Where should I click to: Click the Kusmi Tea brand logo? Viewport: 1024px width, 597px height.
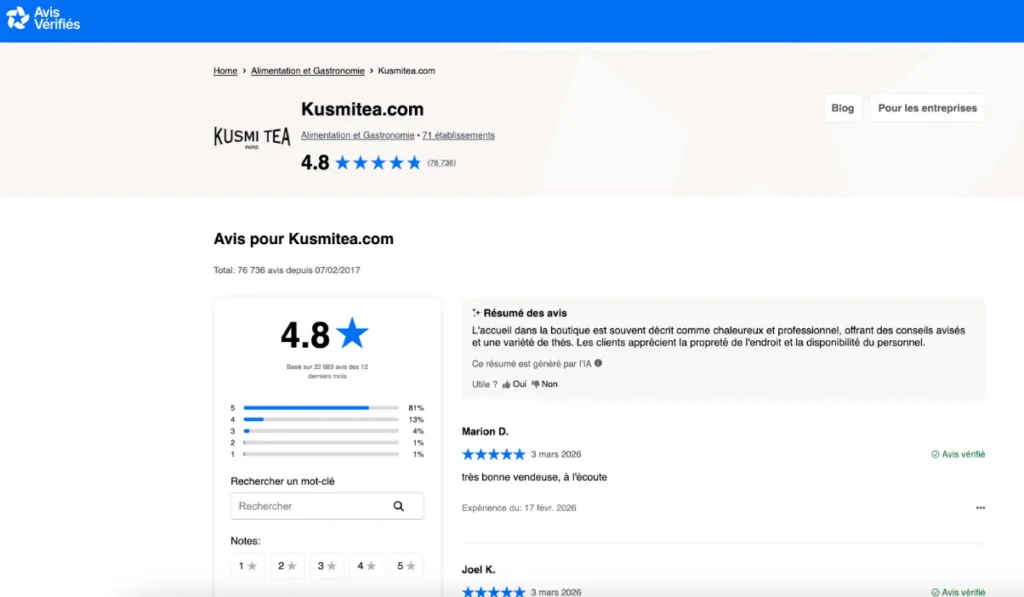pos(252,137)
